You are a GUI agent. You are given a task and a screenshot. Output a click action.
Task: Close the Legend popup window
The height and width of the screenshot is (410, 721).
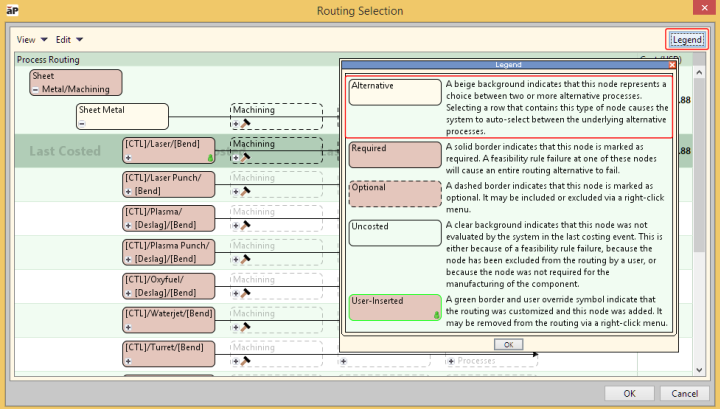pyautogui.click(x=671, y=65)
